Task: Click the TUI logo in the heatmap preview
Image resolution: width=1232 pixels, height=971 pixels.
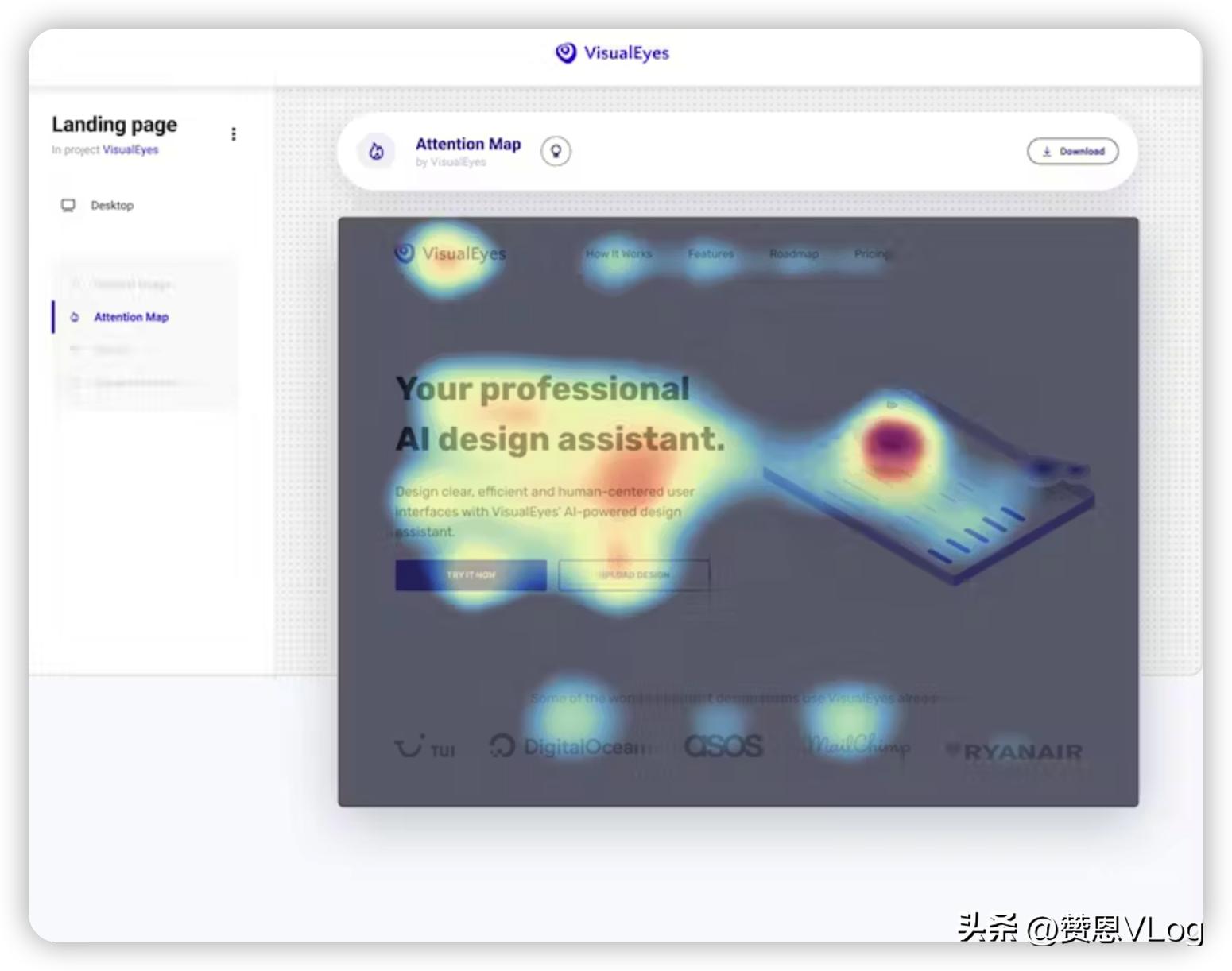Action: pyautogui.click(x=425, y=748)
